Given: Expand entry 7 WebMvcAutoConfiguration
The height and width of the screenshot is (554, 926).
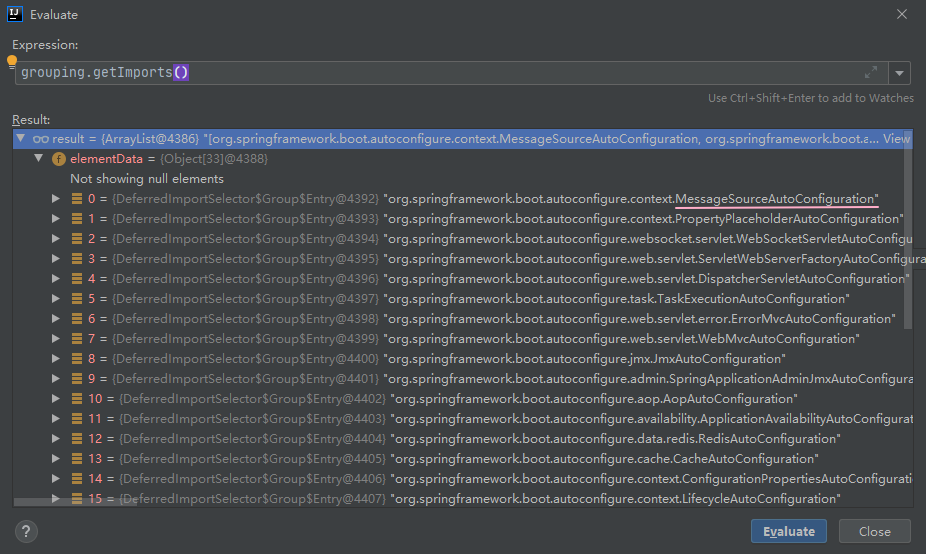Looking at the screenshot, I should (x=56, y=339).
